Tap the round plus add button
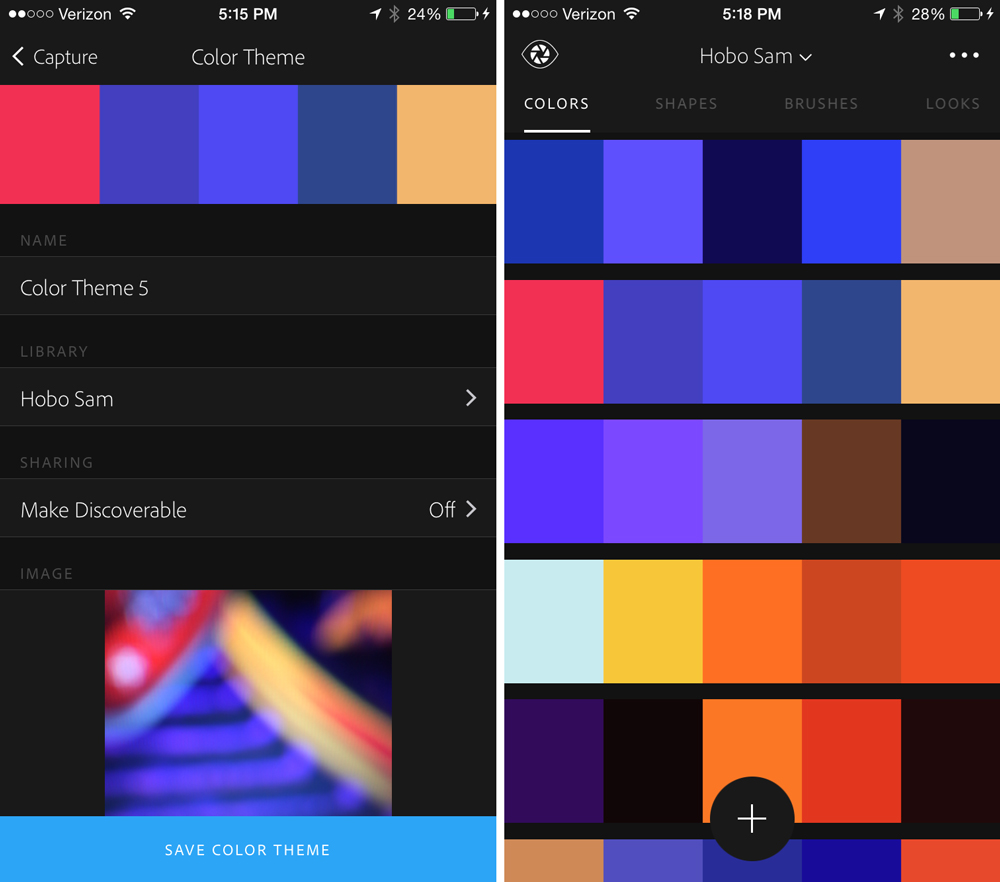The width and height of the screenshot is (1000, 882). pyautogui.click(x=752, y=818)
